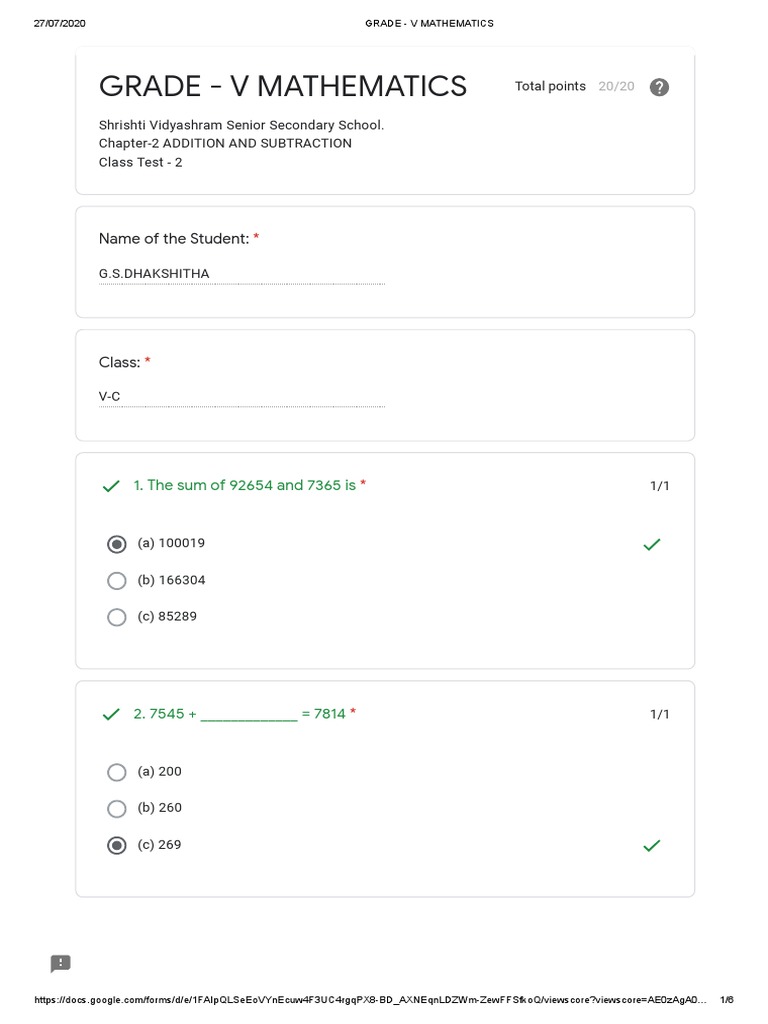Click green checkmark beside question 2 title
768x1024 pixels.
111,714
